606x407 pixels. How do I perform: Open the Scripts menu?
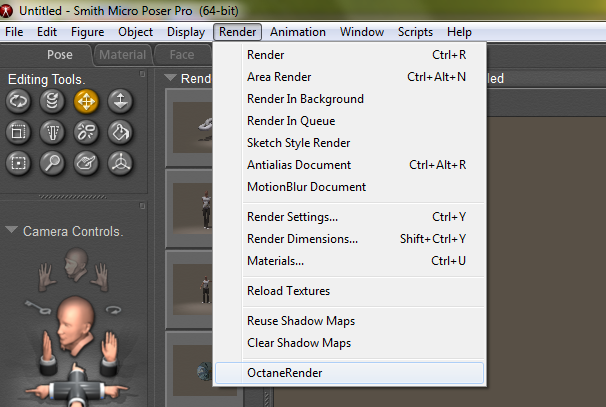[x=415, y=32]
